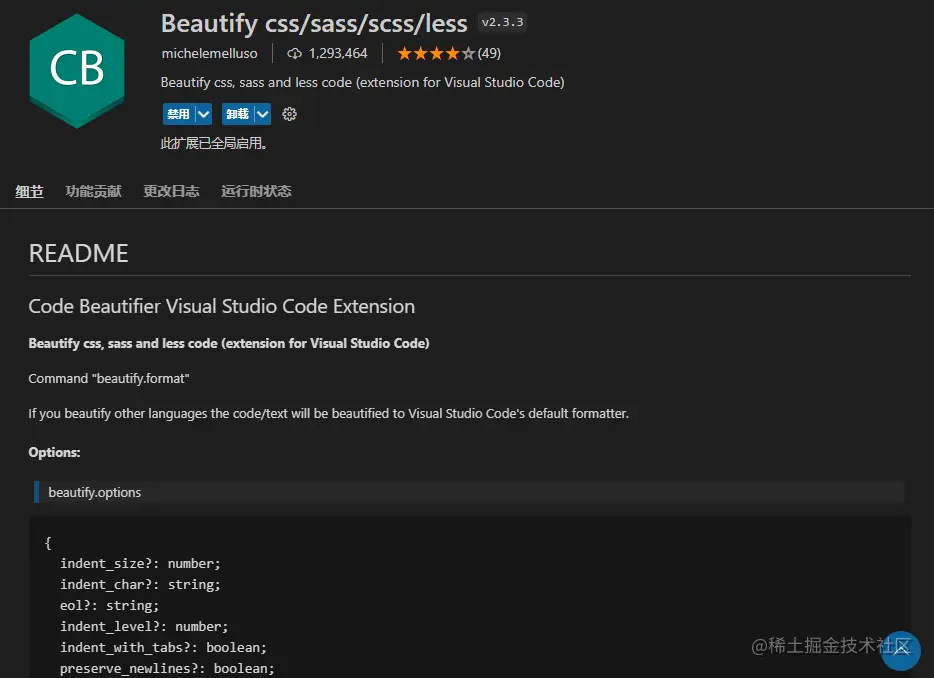The height and width of the screenshot is (678, 934).
Task: Click the unfilled fifth rating star
Action: (x=468, y=53)
